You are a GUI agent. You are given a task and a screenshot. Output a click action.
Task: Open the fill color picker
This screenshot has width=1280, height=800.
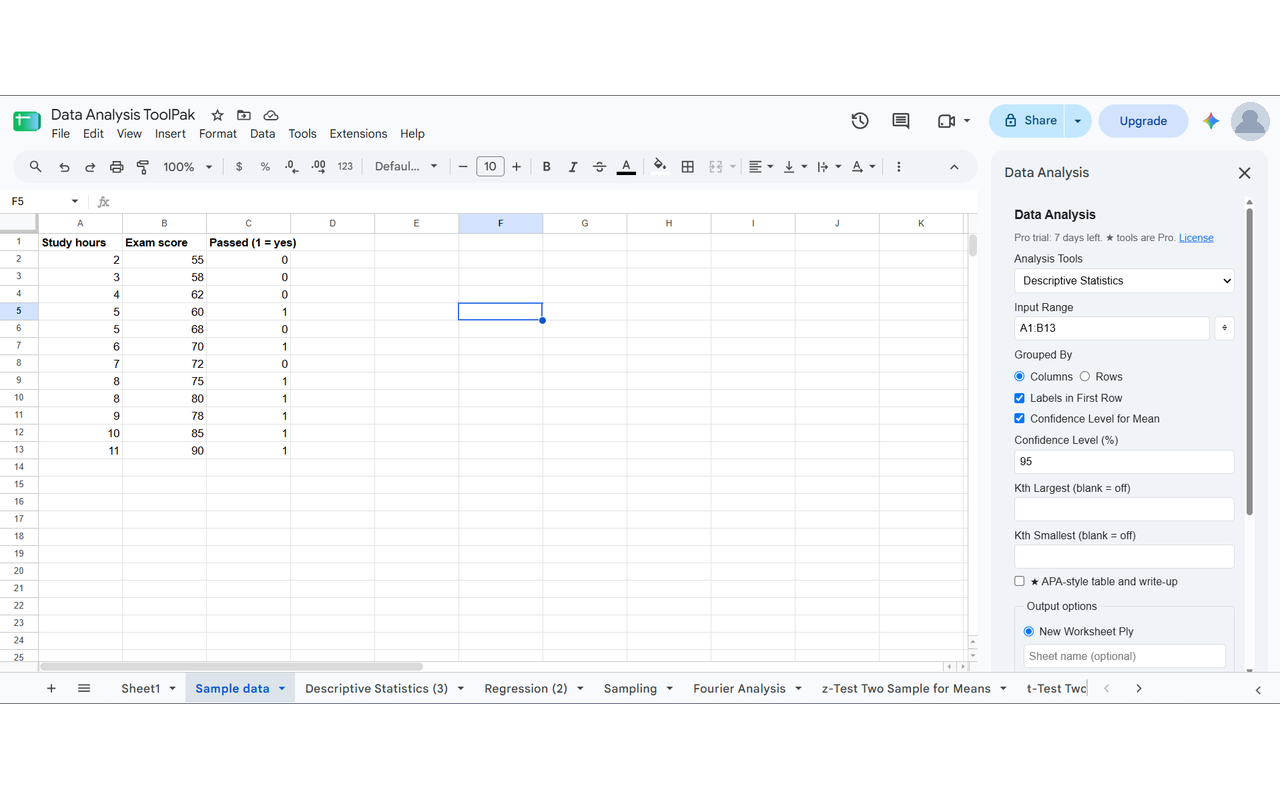pyautogui.click(x=659, y=167)
